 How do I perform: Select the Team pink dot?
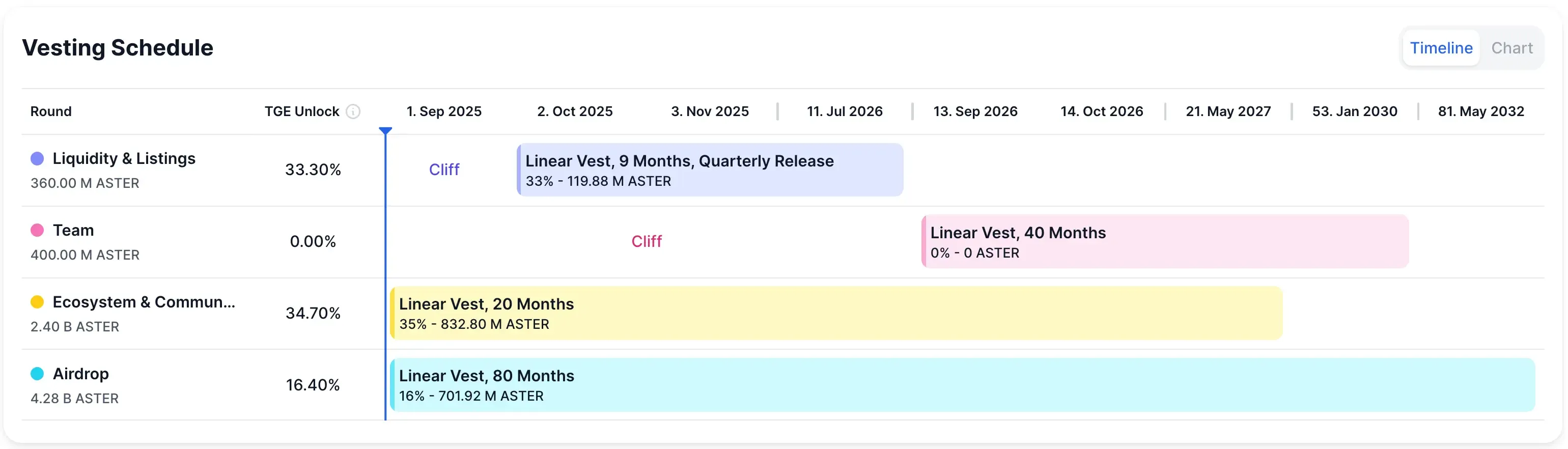37,230
